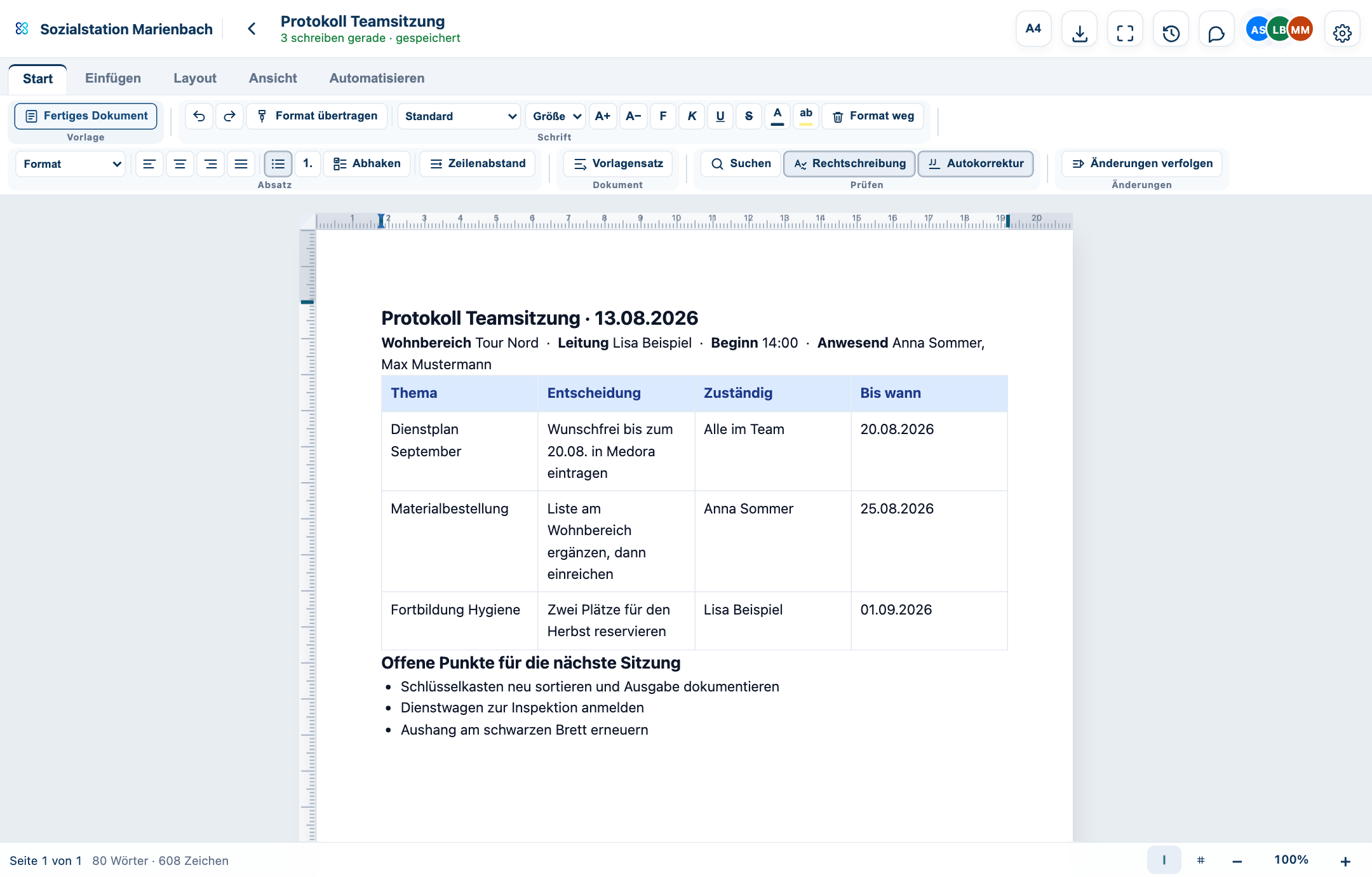Align paragraph left

coord(149,164)
